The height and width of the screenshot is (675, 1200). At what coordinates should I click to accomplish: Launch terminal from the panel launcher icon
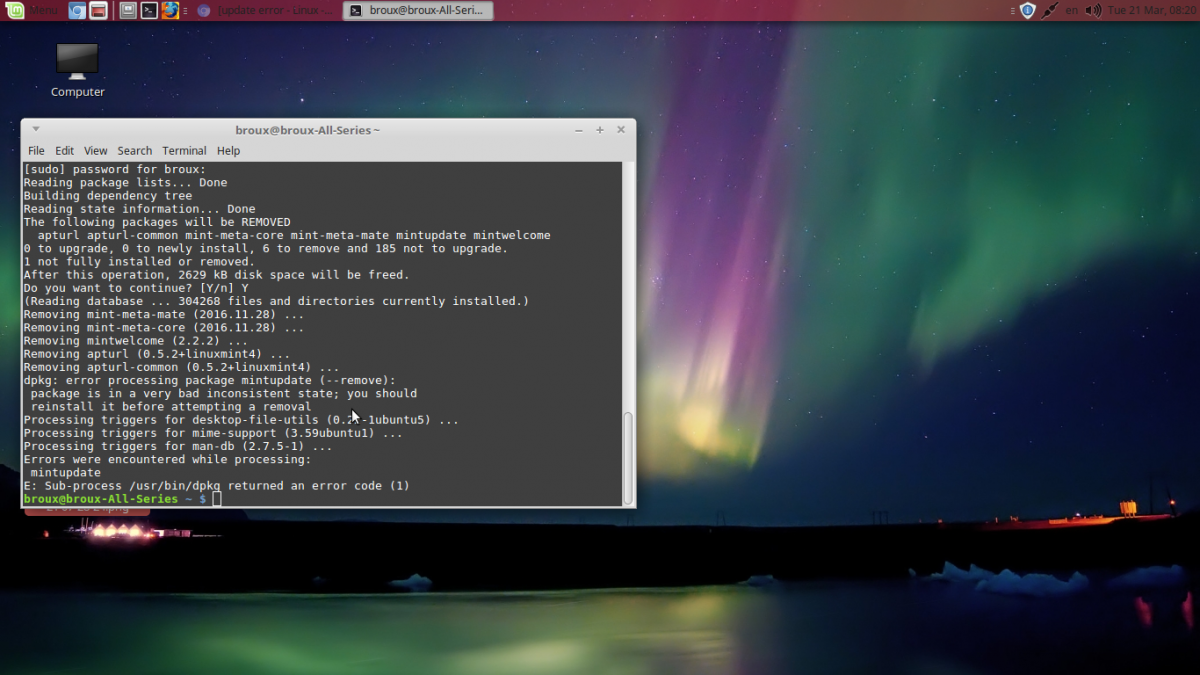(x=149, y=11)
